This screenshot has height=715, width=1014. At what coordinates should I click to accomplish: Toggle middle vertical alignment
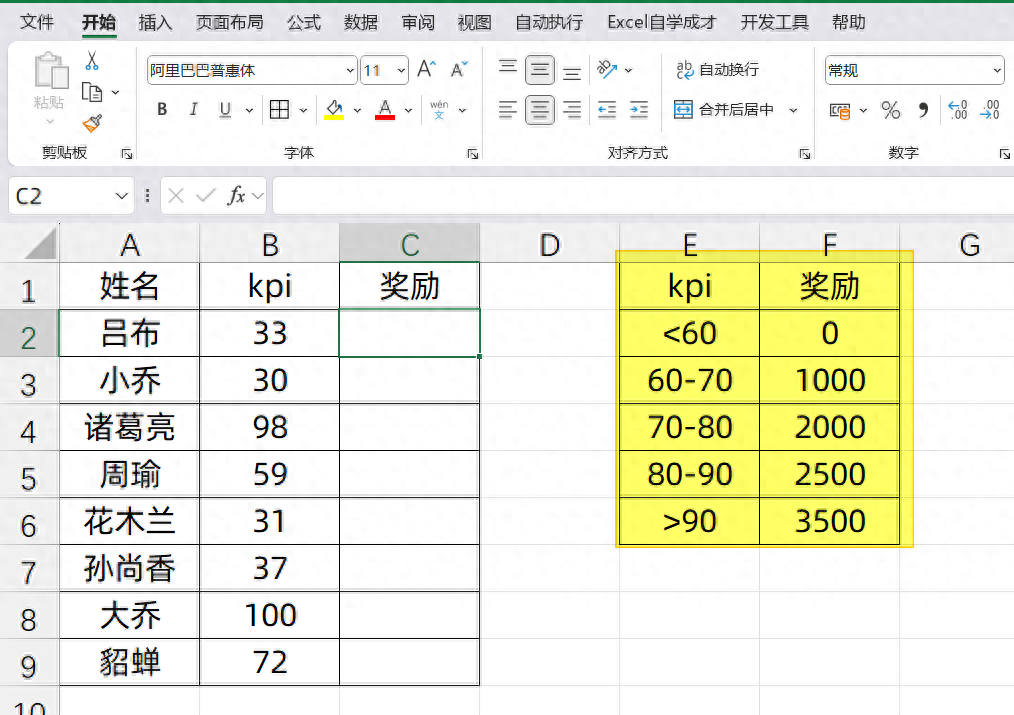[x=539, y=70]
